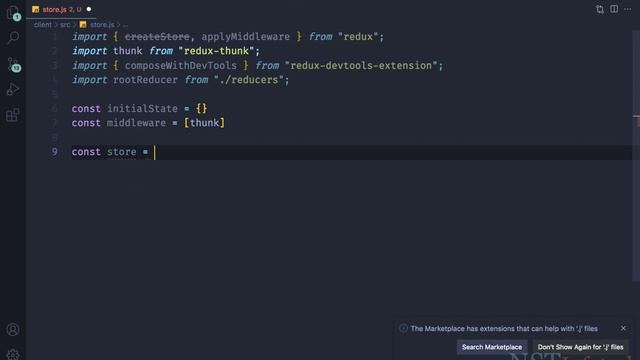Screen dimensions: 640x360
Task: Click the client breadcrumb segment
Action: pos(42,24)
